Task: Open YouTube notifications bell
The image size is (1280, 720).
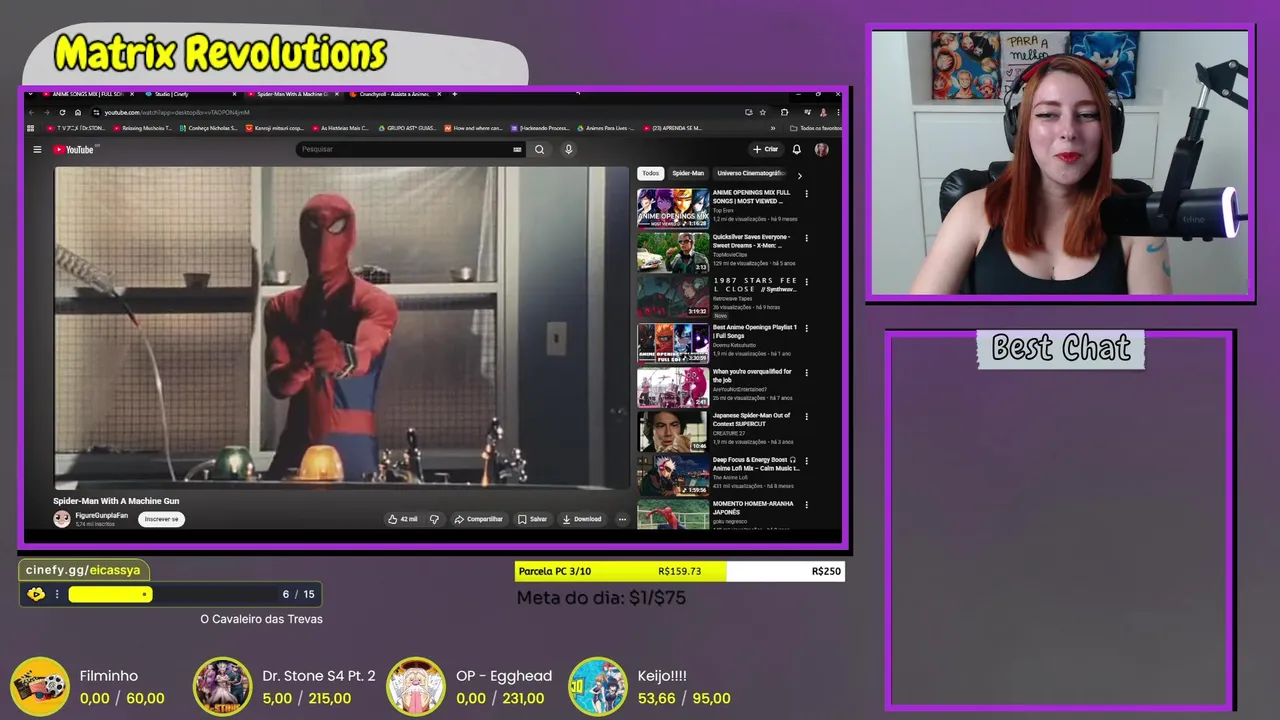Action: pyautogui.click(x=797, y=150)
